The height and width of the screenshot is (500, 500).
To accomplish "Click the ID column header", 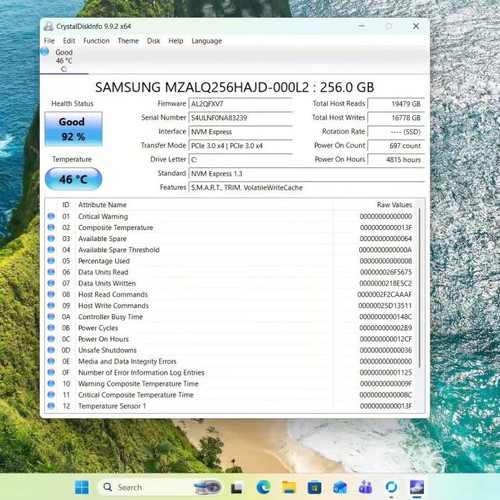I will [66, 205].
